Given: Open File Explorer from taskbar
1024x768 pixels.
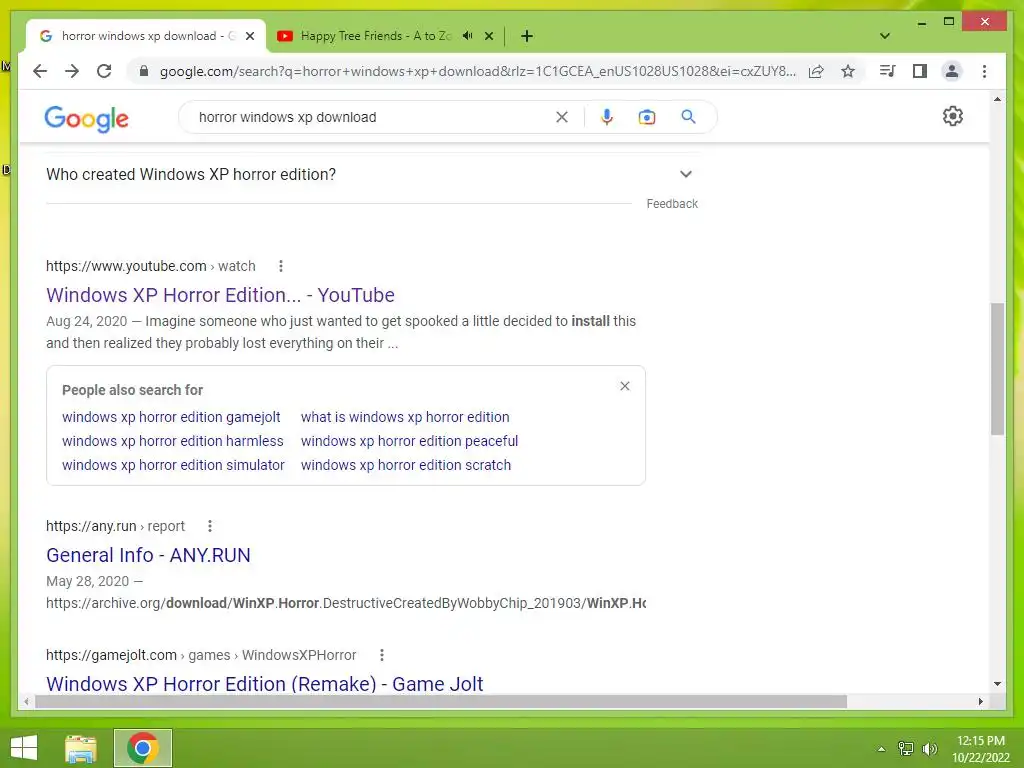Looking at the screenshot, I should [81, 748].
